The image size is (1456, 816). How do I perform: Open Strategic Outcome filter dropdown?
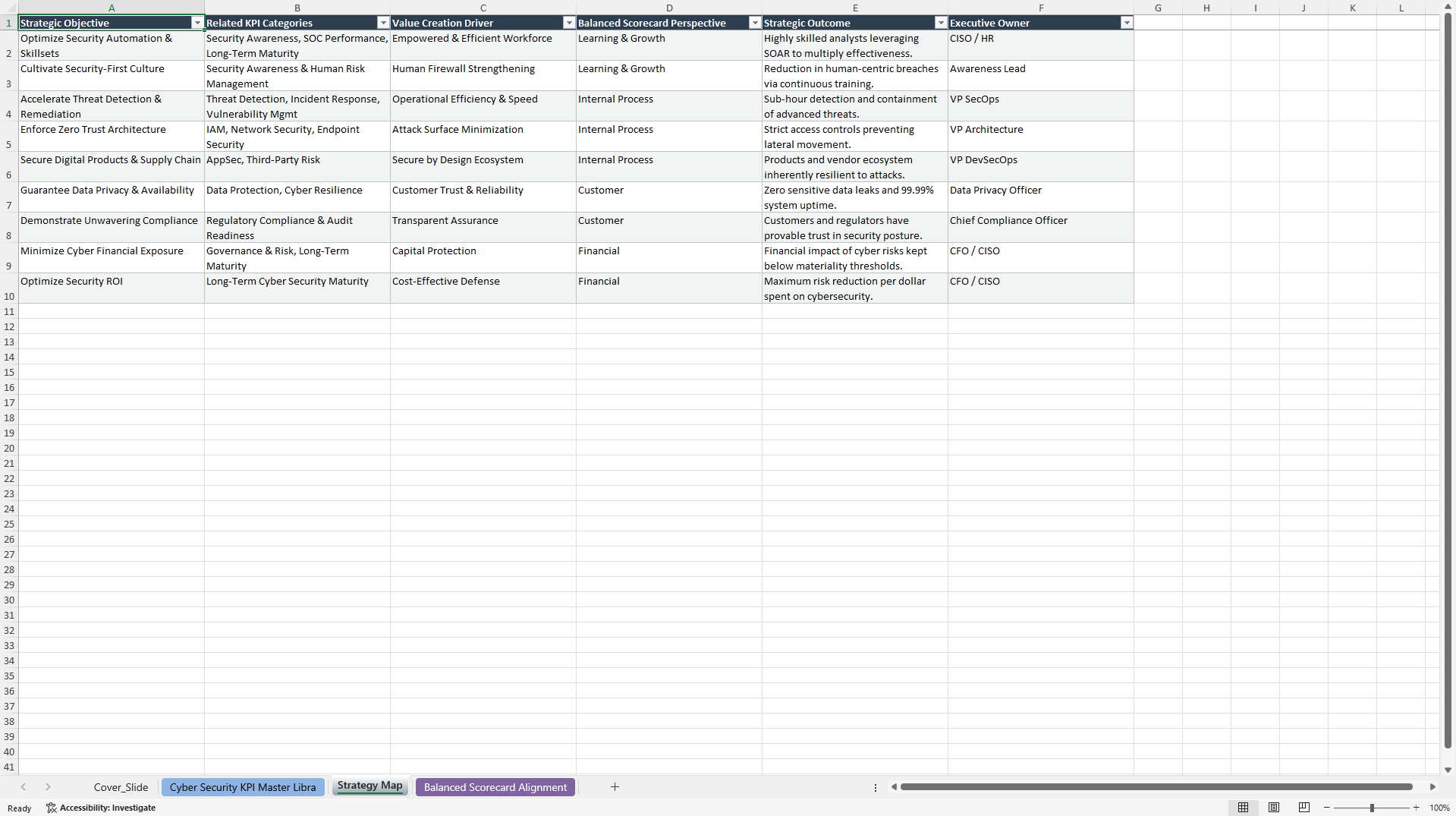(941, 23)
